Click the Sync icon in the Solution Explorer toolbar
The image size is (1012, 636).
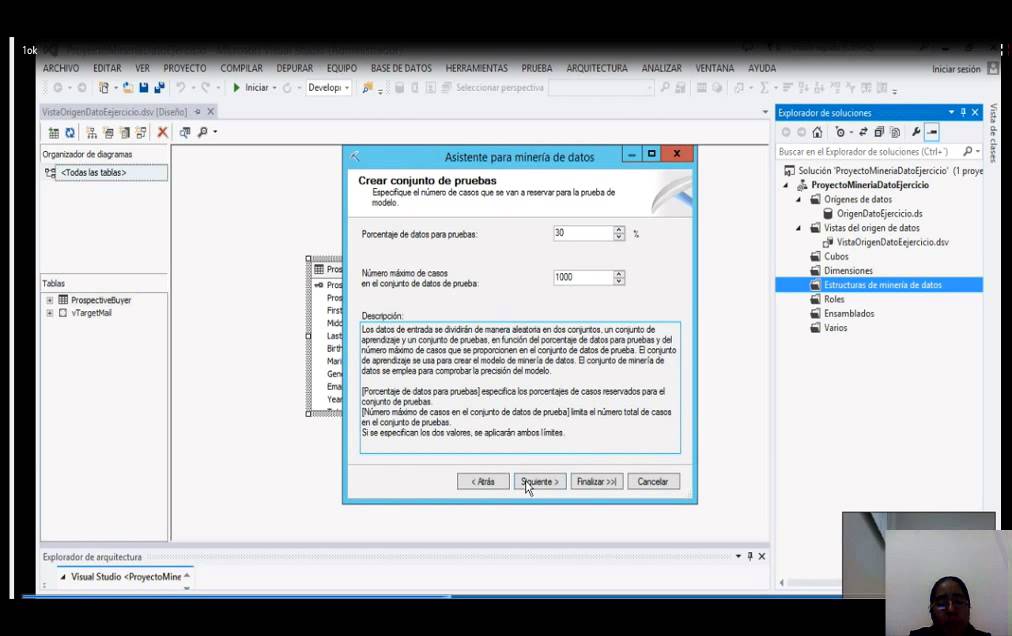click(863, 132)
